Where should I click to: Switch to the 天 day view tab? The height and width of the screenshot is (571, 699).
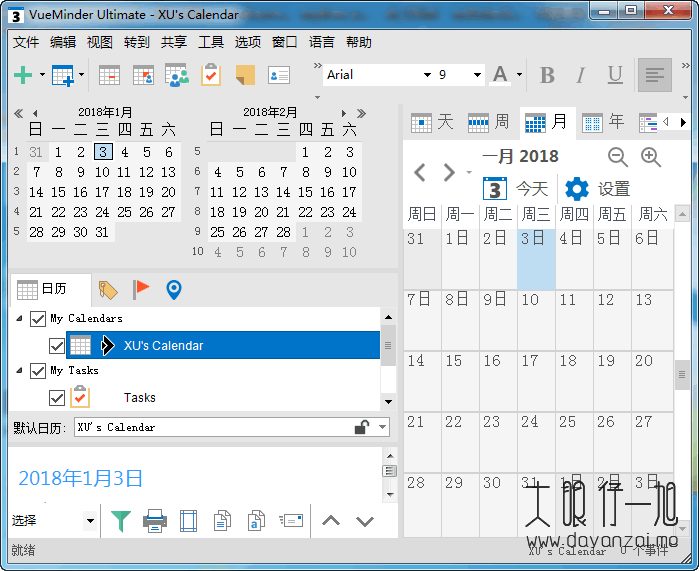[x=432, y=122]
